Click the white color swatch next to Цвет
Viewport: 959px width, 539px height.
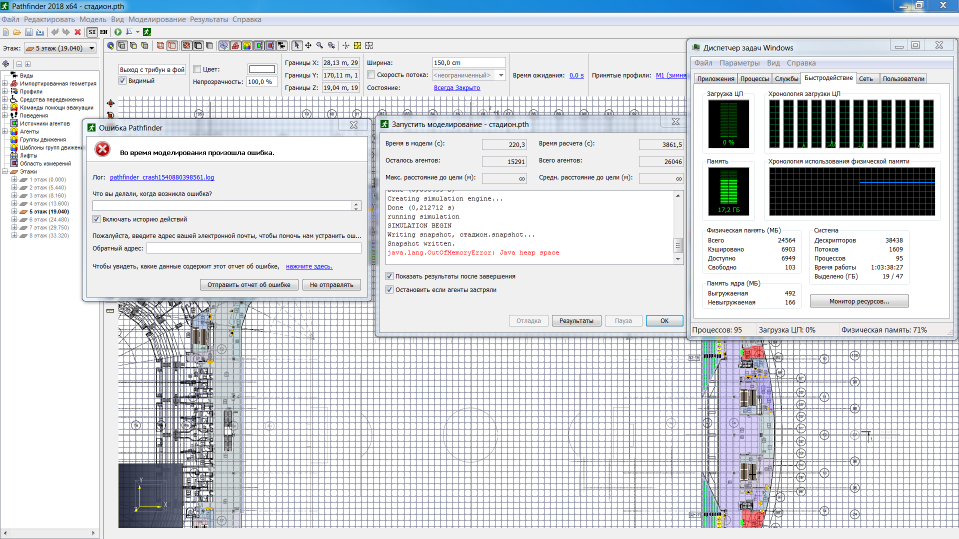tap(261, 68)
